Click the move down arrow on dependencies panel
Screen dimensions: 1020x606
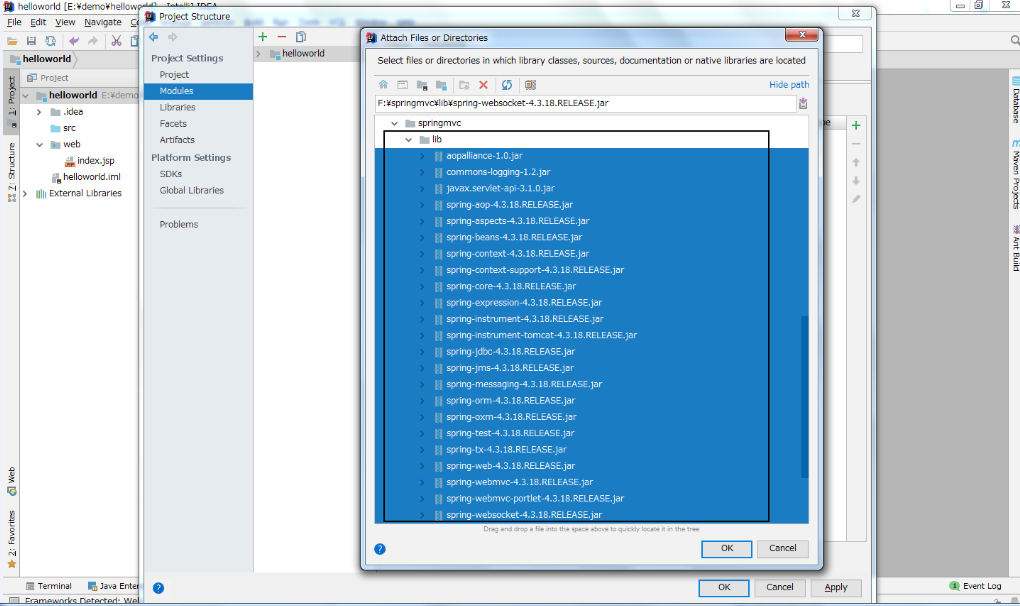pyautogui.click(x=856, y=181)
